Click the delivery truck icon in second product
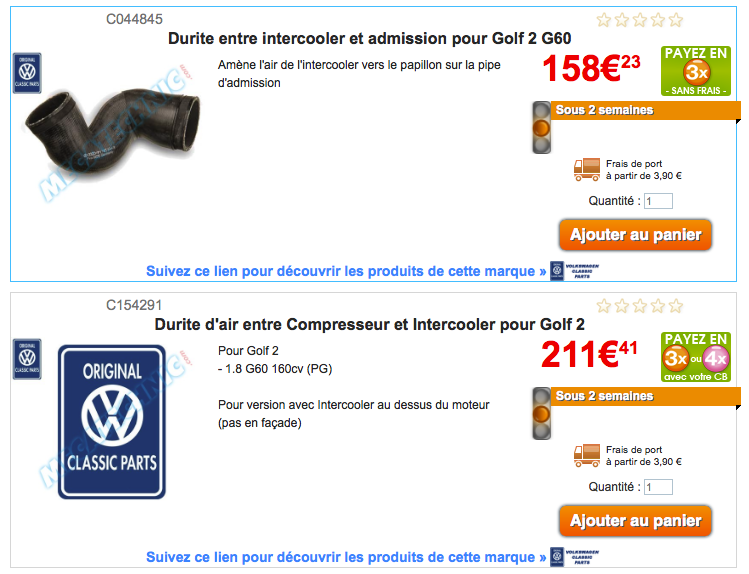 [x=587, y=456]
